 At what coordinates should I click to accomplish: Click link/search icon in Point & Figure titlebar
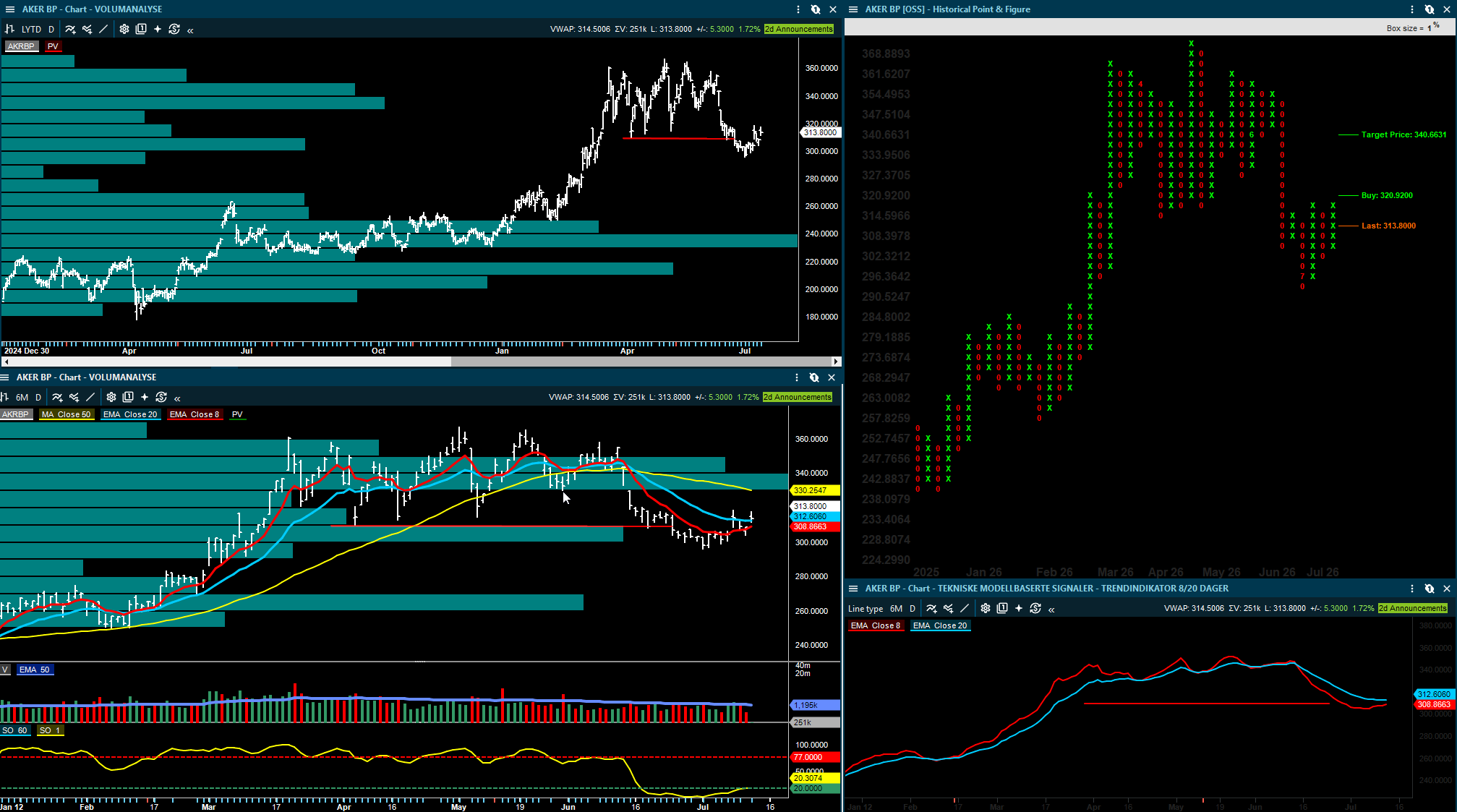[1430, 9]
